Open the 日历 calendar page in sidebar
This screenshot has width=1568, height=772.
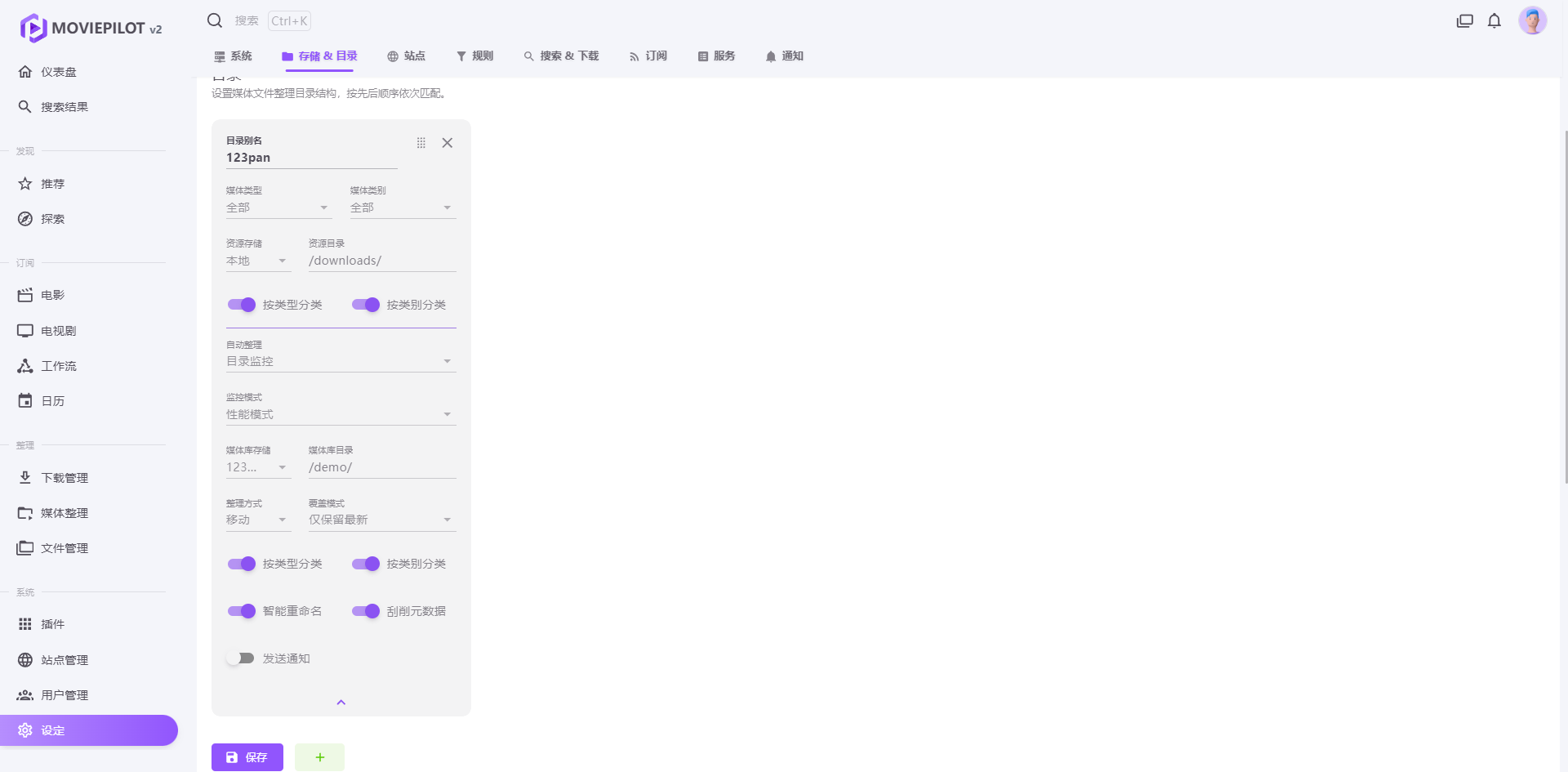[53, 401]
